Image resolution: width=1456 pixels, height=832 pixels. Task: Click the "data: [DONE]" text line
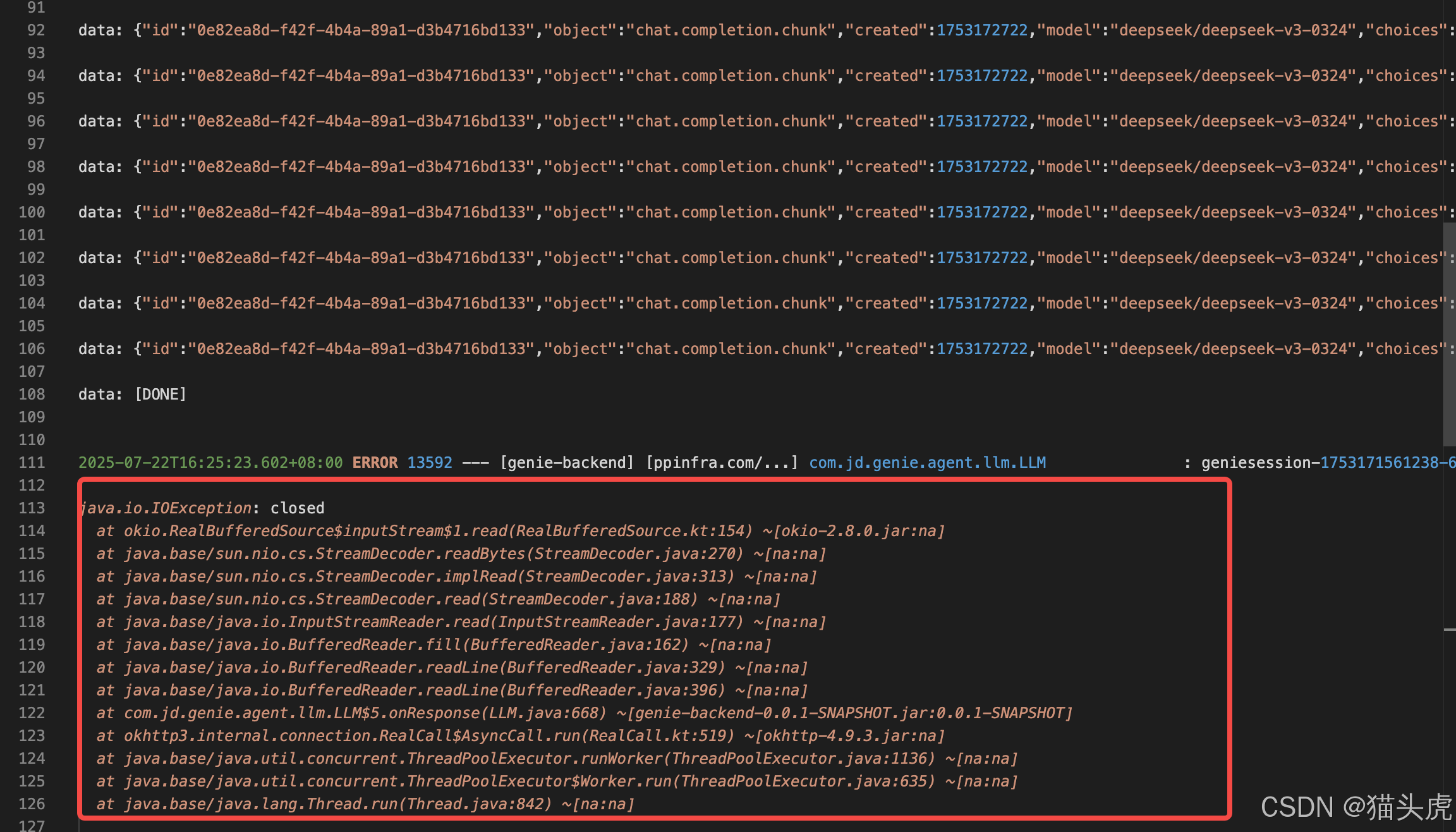[132, 395]
